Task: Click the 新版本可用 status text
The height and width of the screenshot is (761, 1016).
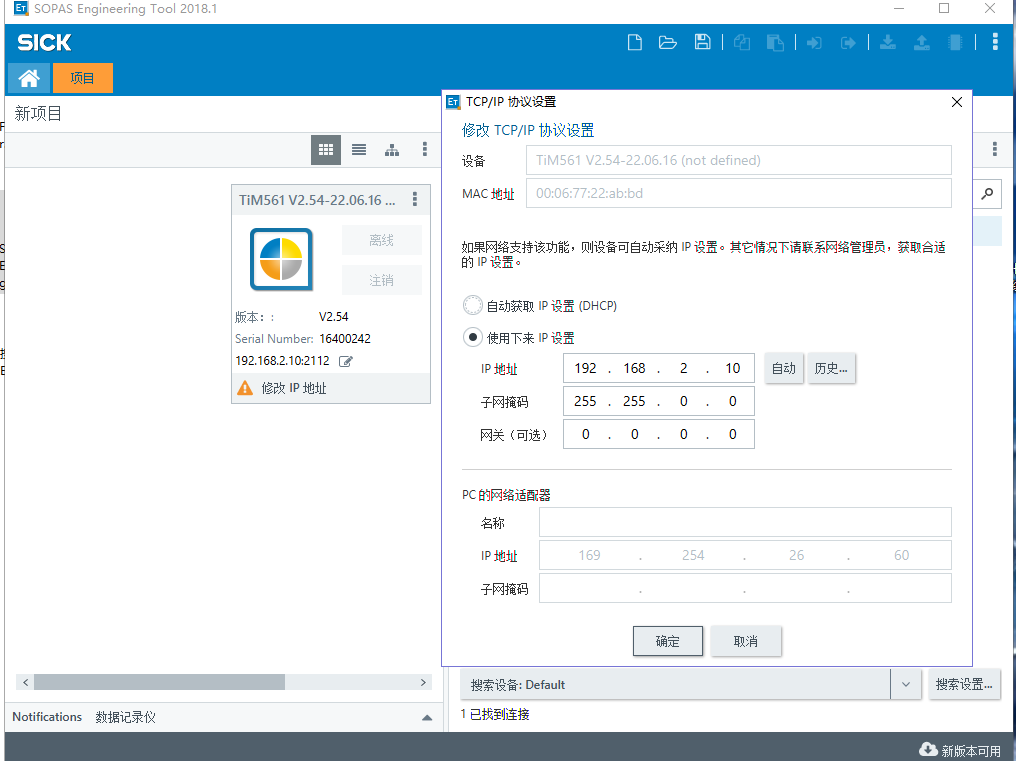Action: click(x=971, y=751)
